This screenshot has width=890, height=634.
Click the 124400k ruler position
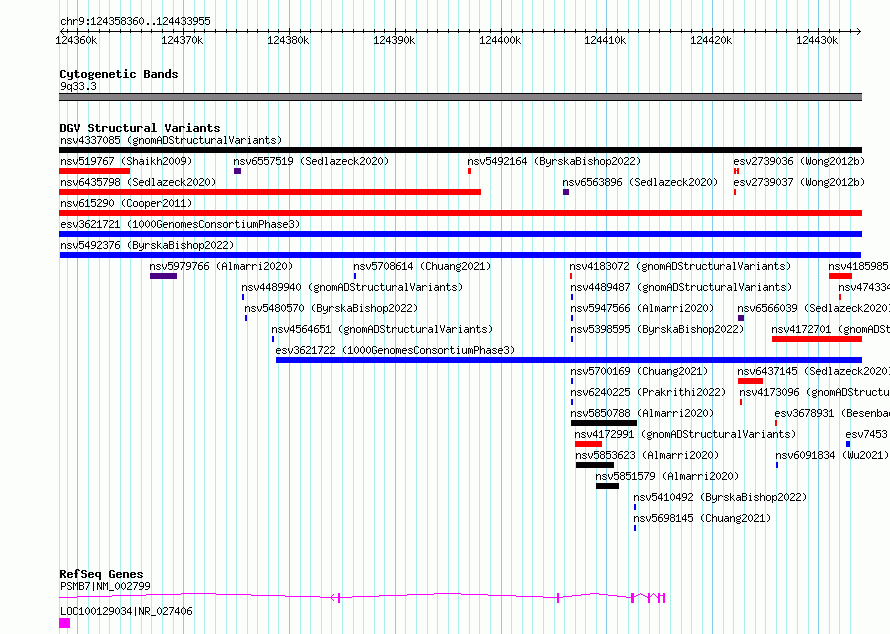[x=499, y=40]
